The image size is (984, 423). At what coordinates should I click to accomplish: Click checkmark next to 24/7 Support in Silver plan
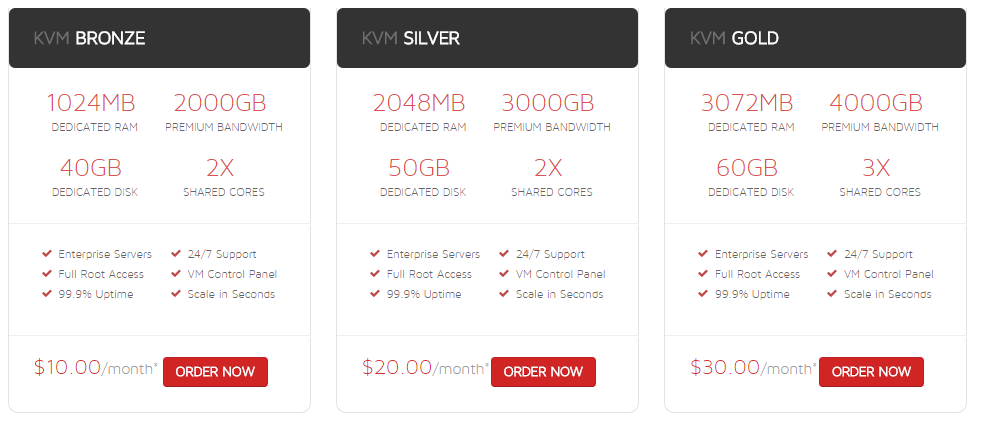504,254
